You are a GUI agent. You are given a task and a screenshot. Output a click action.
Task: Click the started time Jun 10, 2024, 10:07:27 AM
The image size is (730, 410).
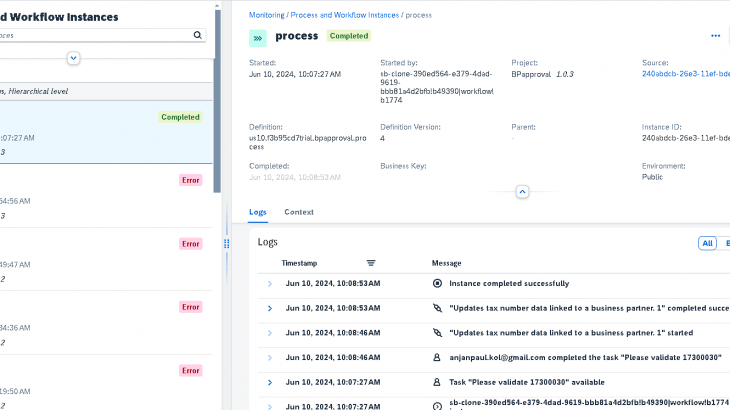pyautogui.click(x=295, y=74)
